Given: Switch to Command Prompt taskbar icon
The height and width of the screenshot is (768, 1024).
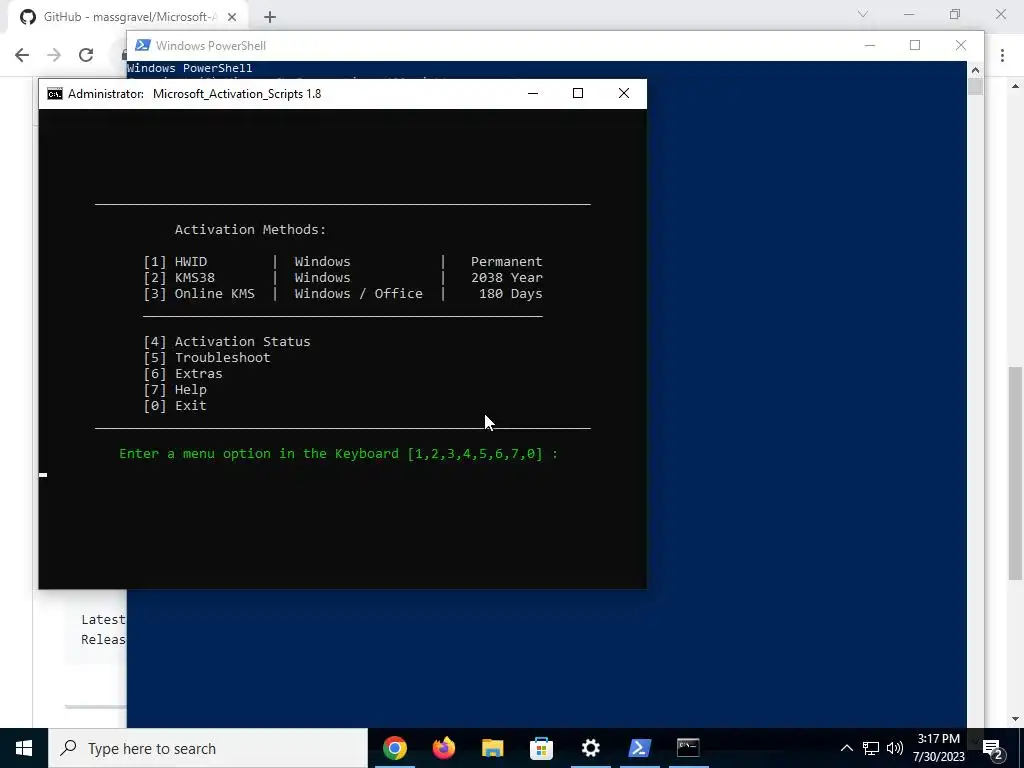Looking at the screenshot, I should click(x=688, y=748).
